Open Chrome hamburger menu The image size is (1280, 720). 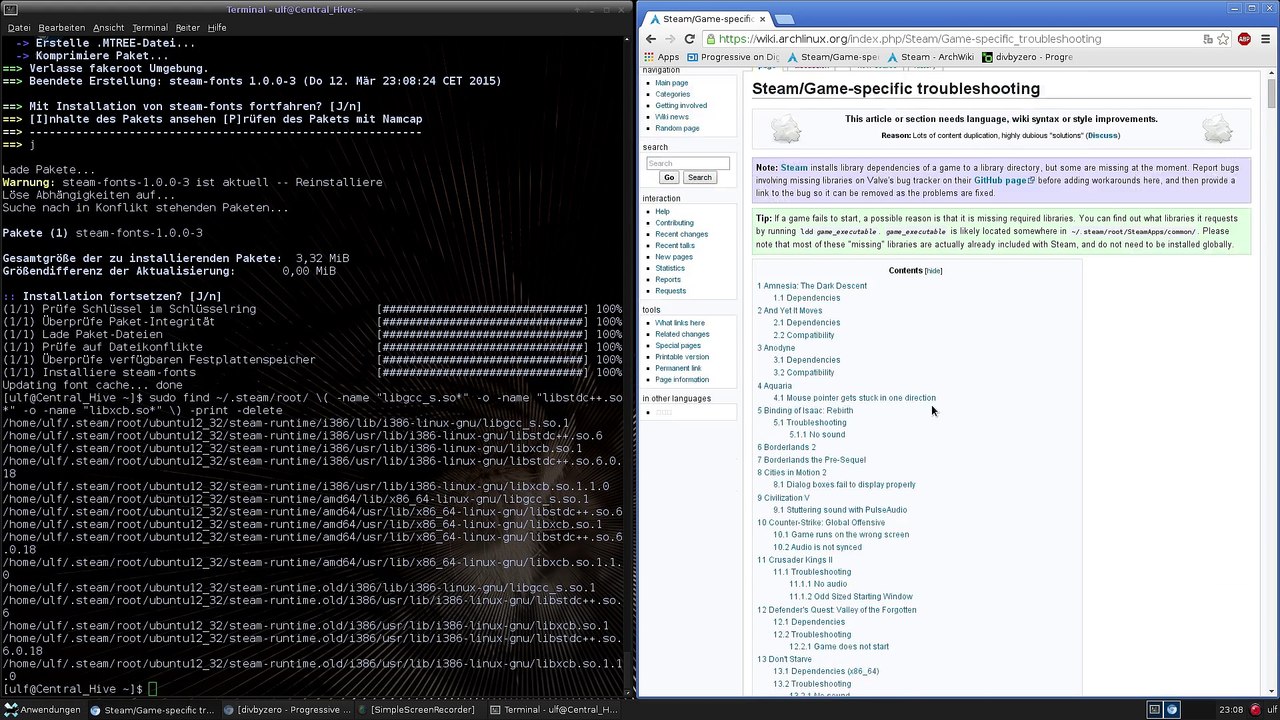(x=1265, y=39)
